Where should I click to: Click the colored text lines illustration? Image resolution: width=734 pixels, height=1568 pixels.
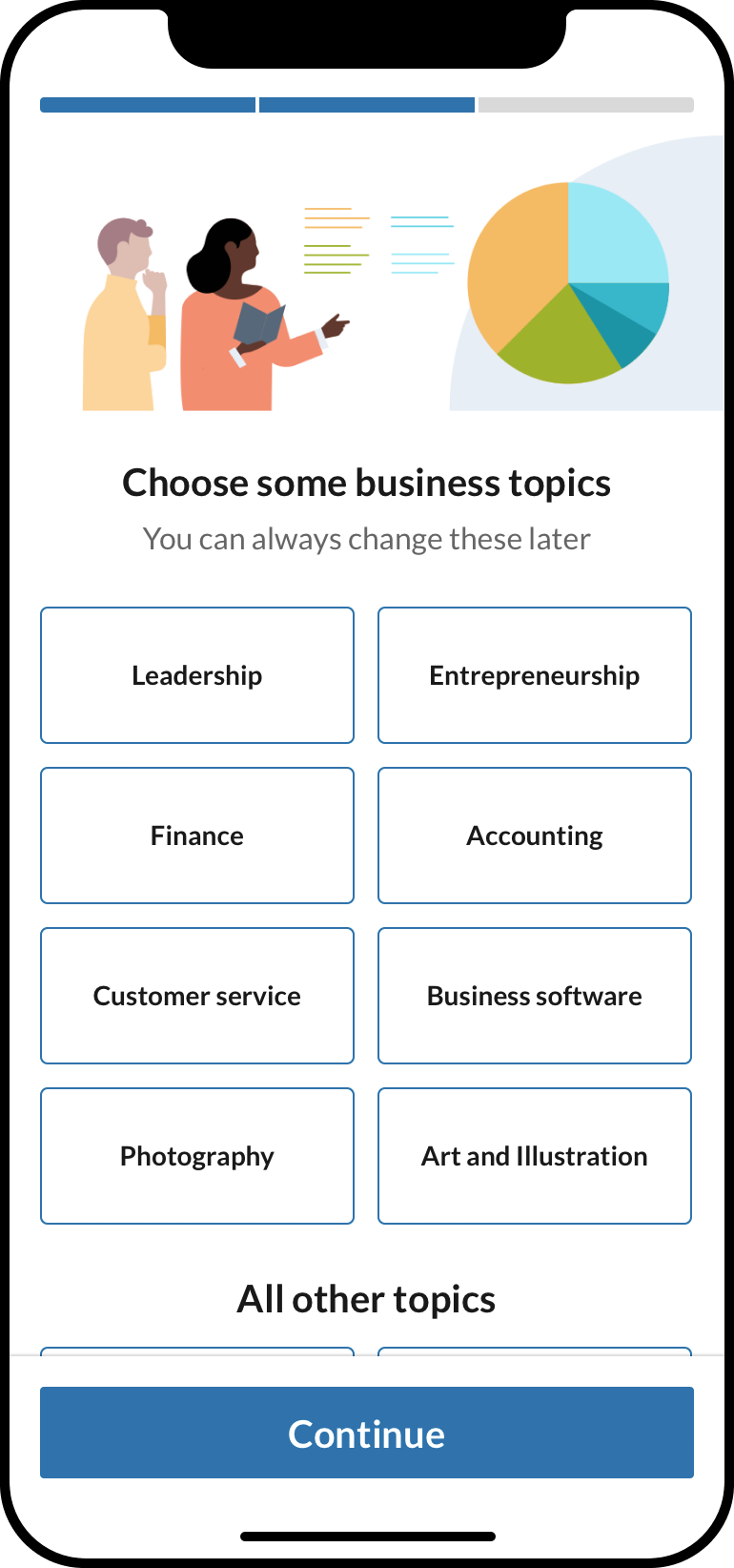pyautogui.click(x=378, y=241)
